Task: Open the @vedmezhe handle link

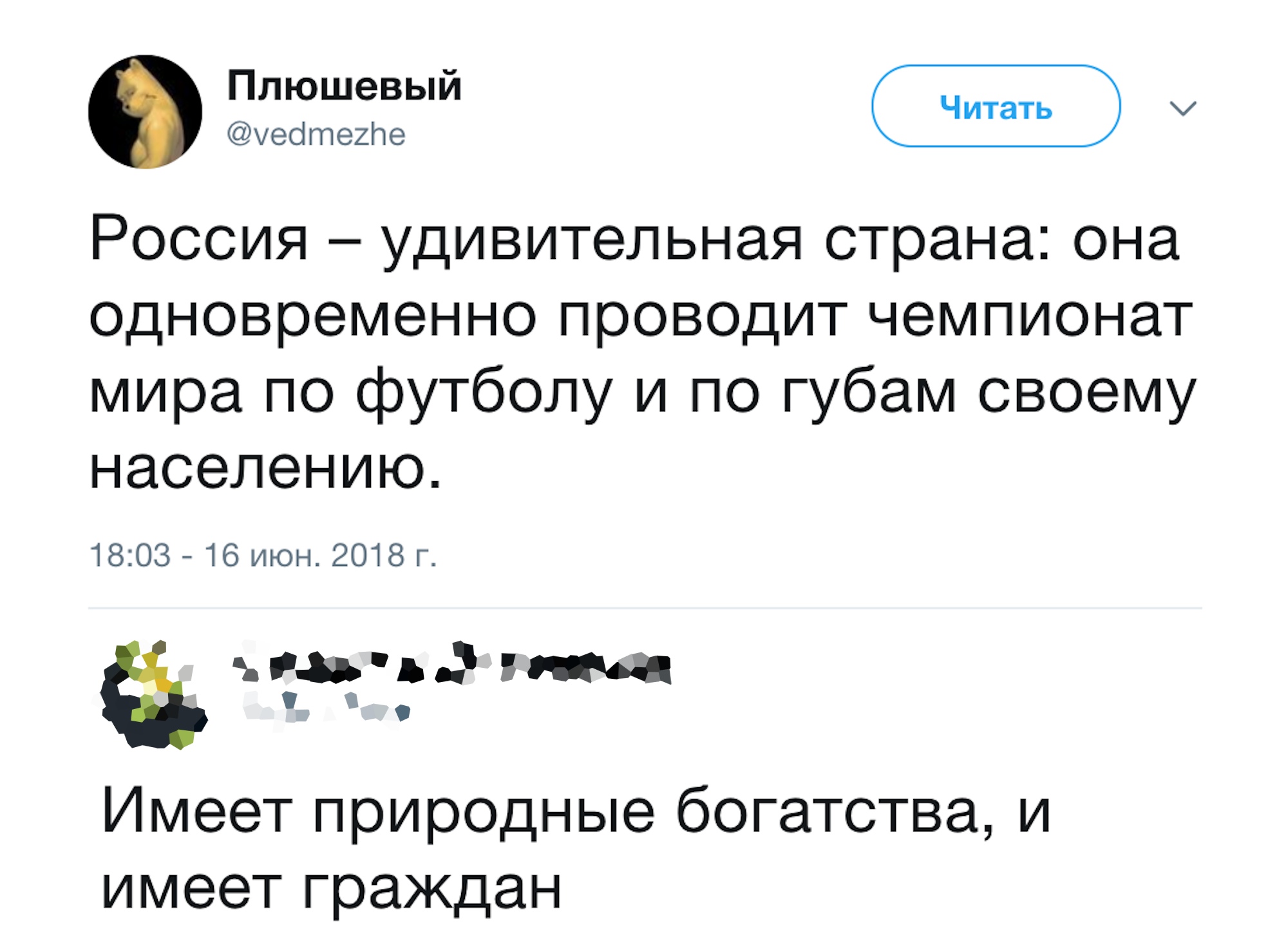Action: coord(316,134)
